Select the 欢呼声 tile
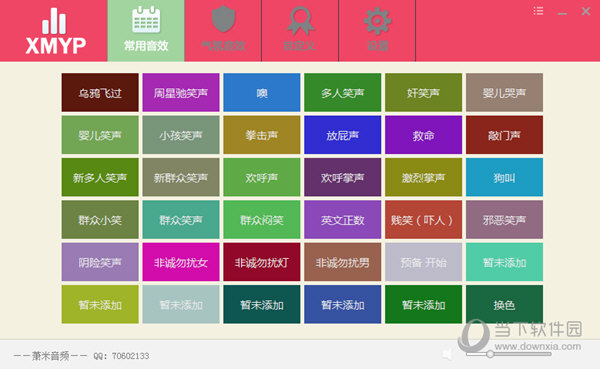The image size is (600, 369). [262, 177]
